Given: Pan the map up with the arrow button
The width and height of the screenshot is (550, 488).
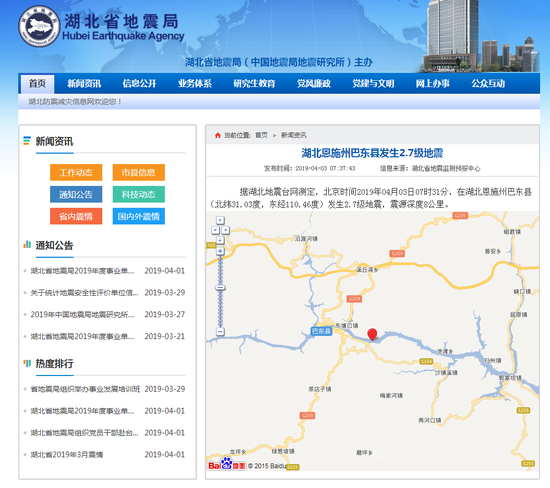Looking at the screenshot, I should 220,220.
